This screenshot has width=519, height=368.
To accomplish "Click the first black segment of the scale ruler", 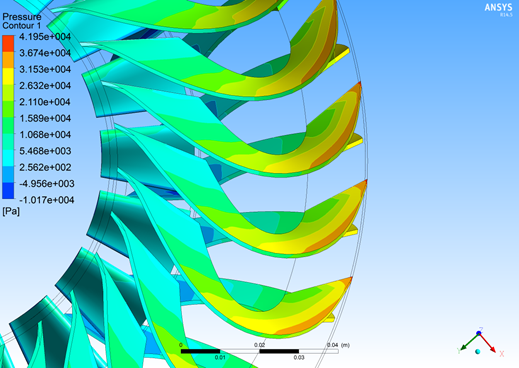I will pos(200,351).
